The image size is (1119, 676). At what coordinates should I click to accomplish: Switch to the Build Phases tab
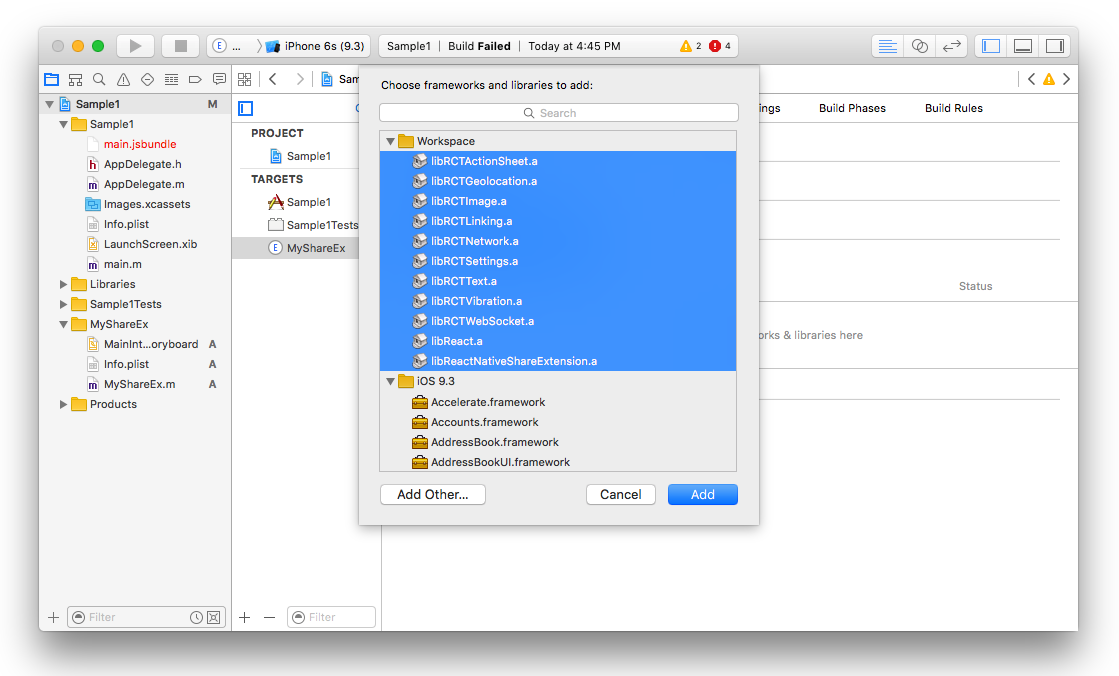point(852,108)
